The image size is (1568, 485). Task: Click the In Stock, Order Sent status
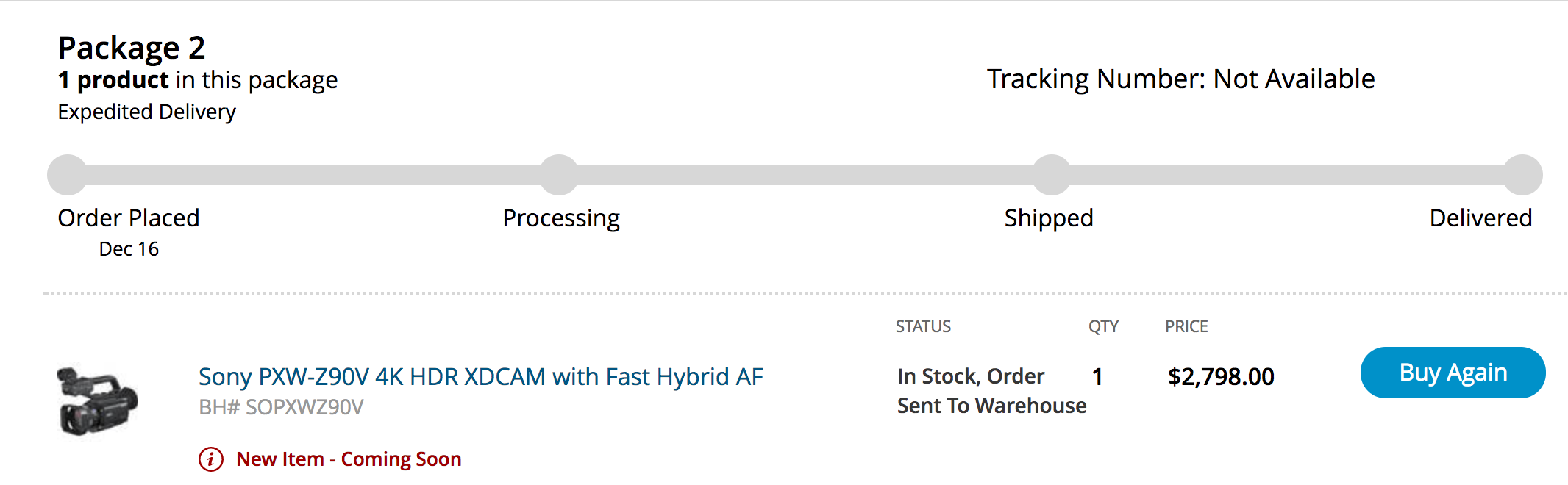(991, 391)
